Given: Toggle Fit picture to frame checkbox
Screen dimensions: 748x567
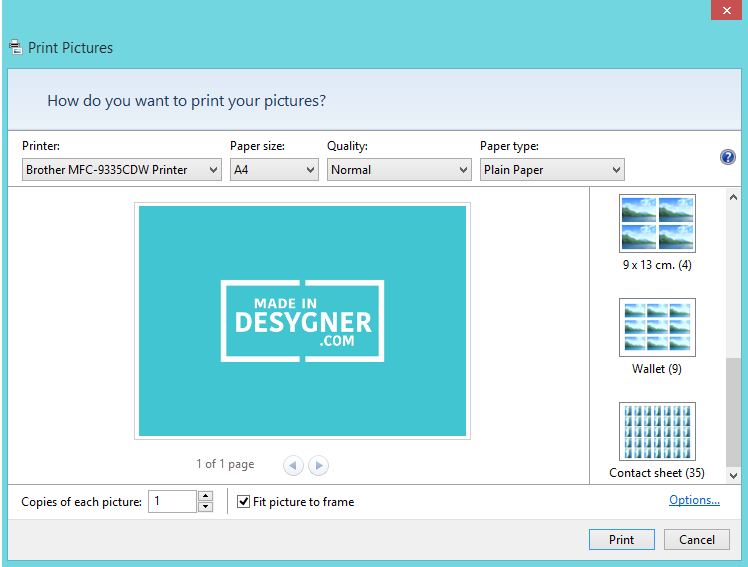Looking at the screenshot, I should [x=243, y=502].
